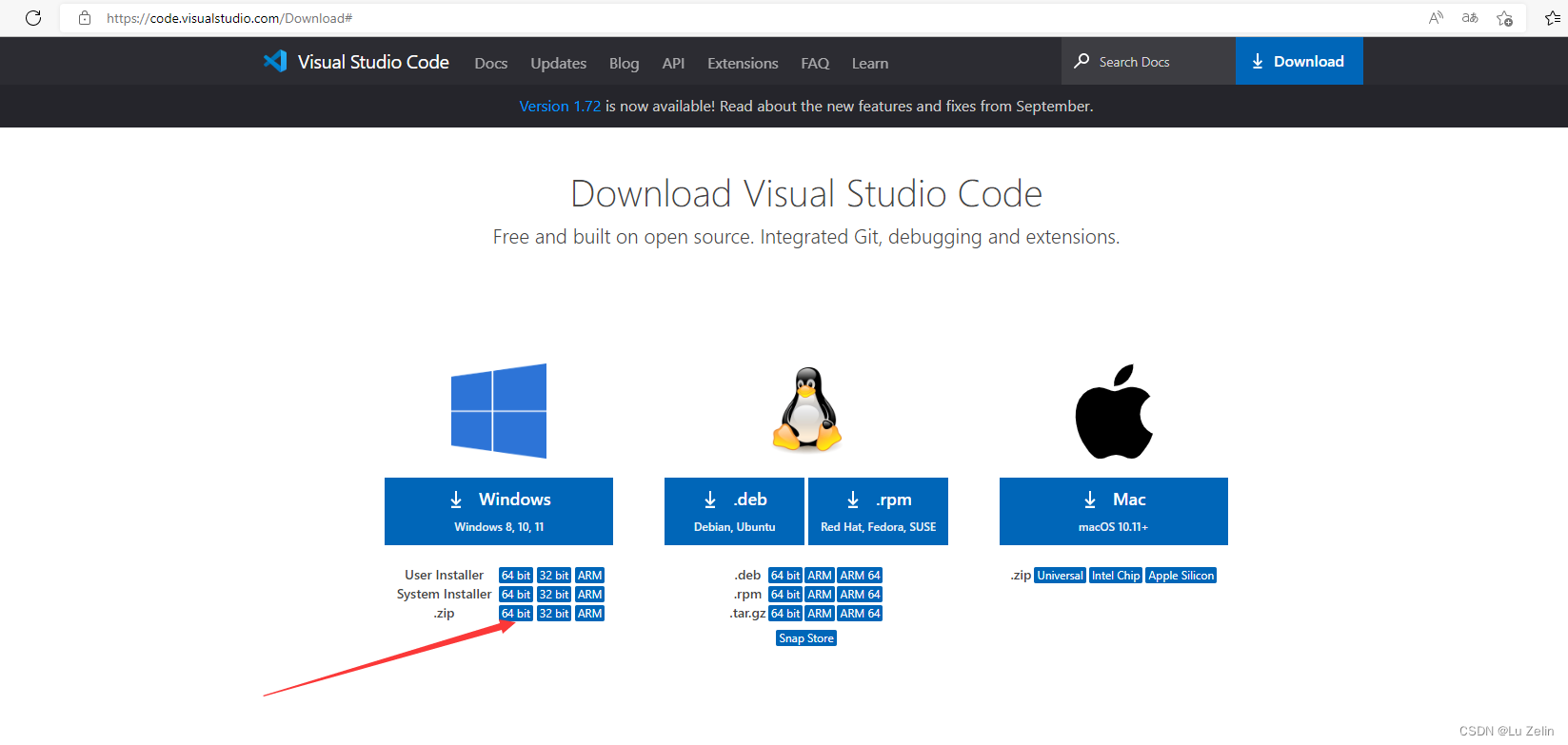Viewport: 1568px width, 745px height.
Task: Open the favorites list icon
Action: [1553, 18]
